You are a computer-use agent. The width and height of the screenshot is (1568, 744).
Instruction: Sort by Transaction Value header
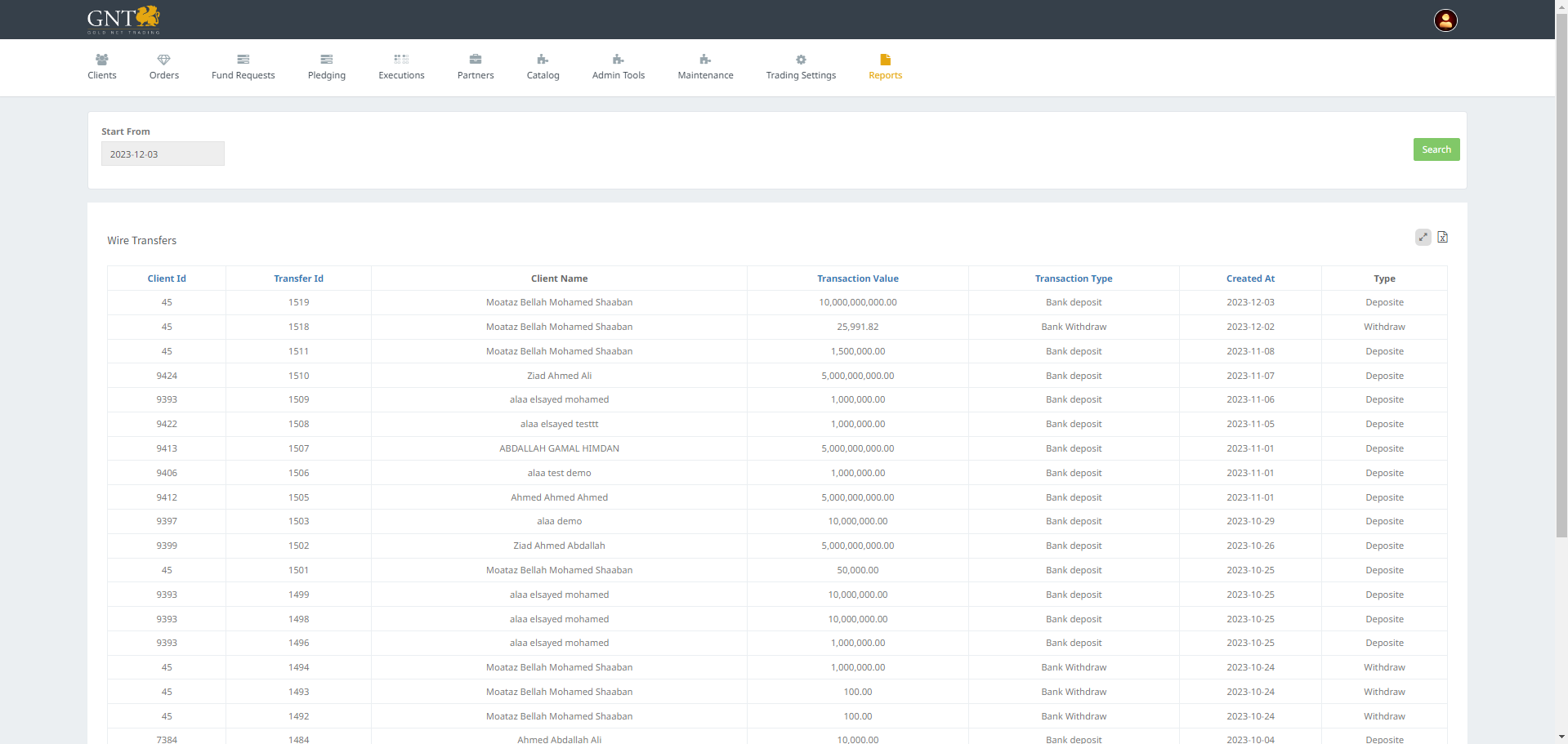click(x=857, y=278)
